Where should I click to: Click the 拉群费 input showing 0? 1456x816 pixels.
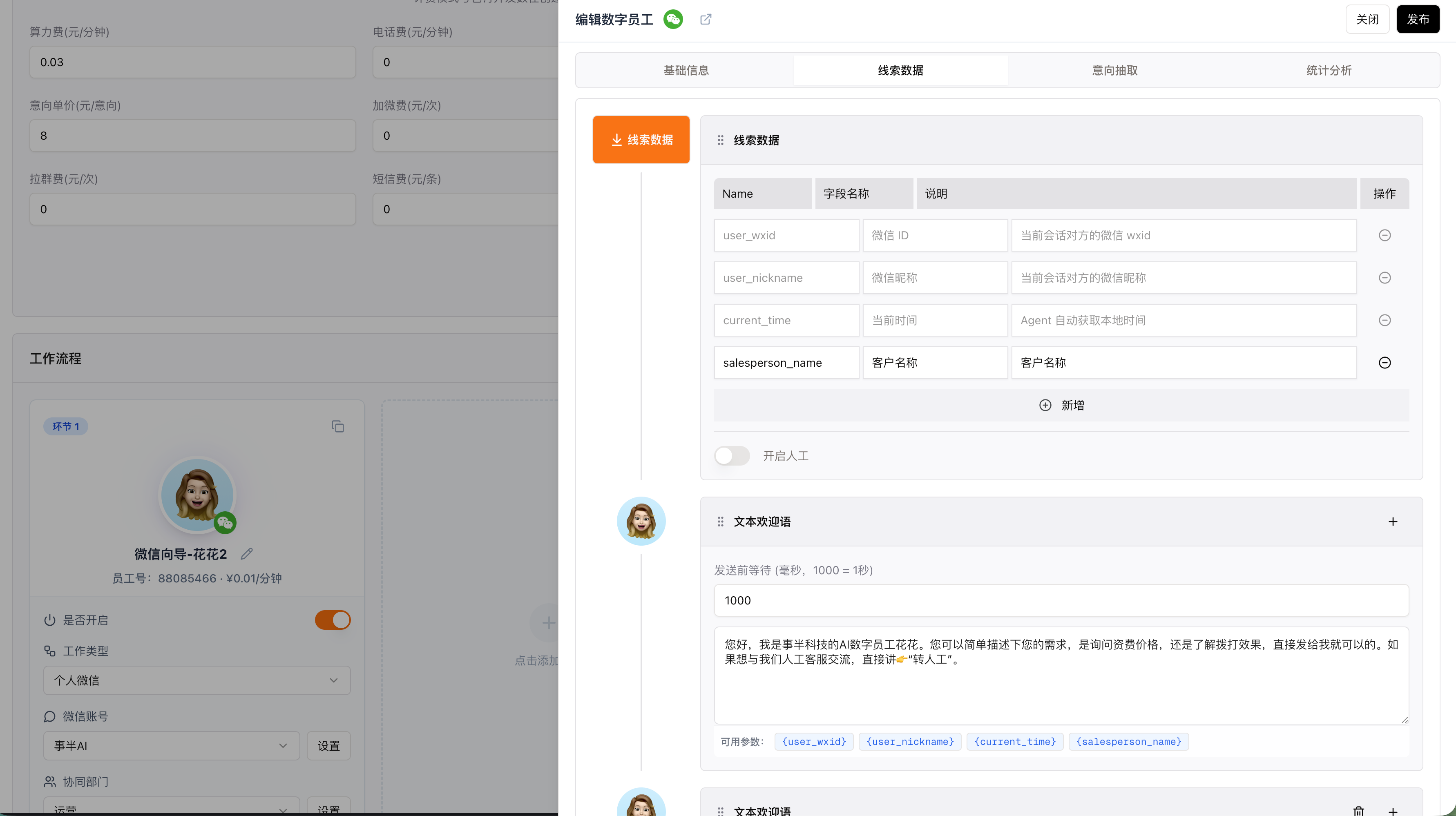(x=193, y=209)
